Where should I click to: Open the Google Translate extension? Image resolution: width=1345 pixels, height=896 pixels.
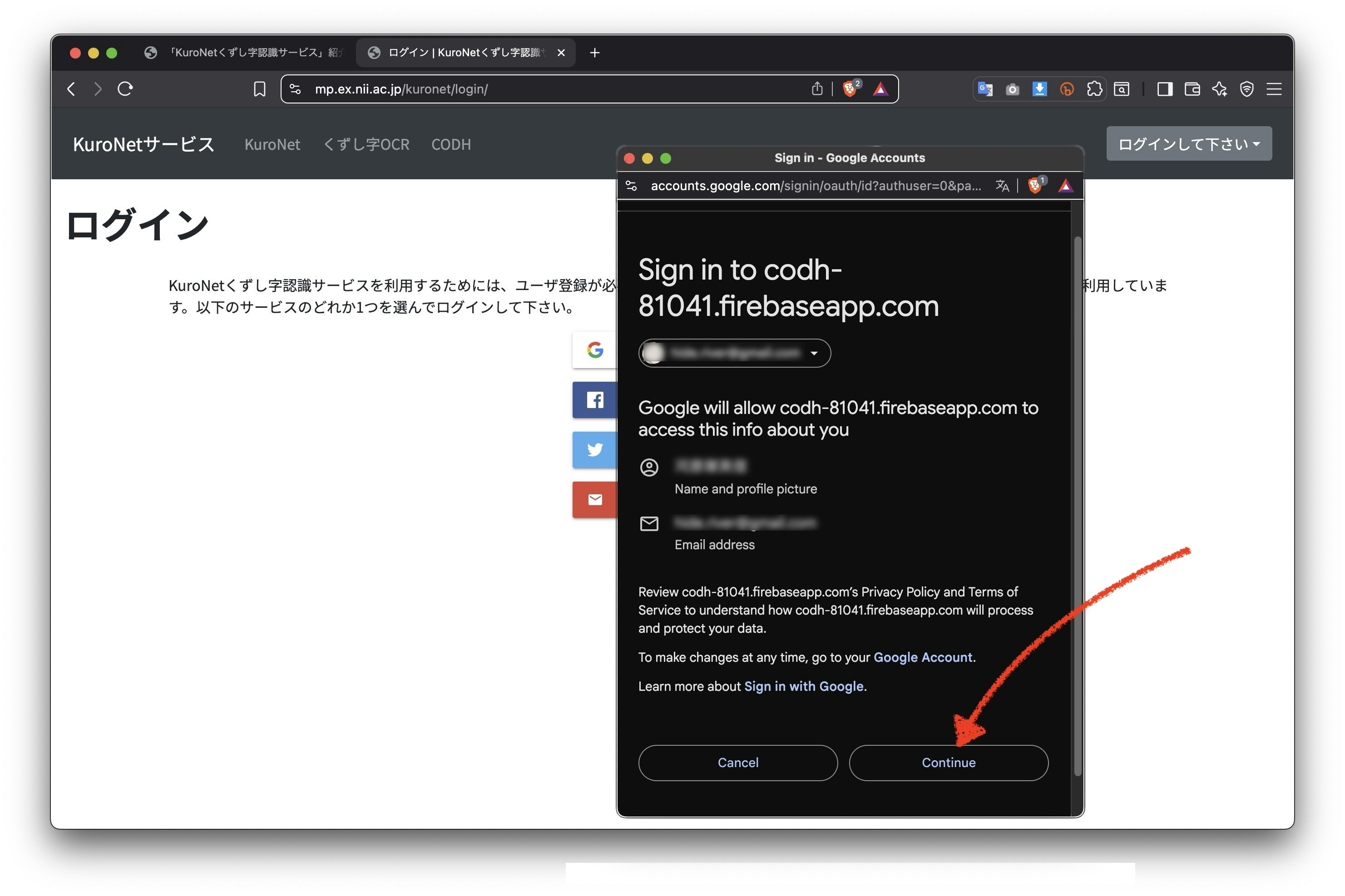pyautogui.click(x=984, y=89)
